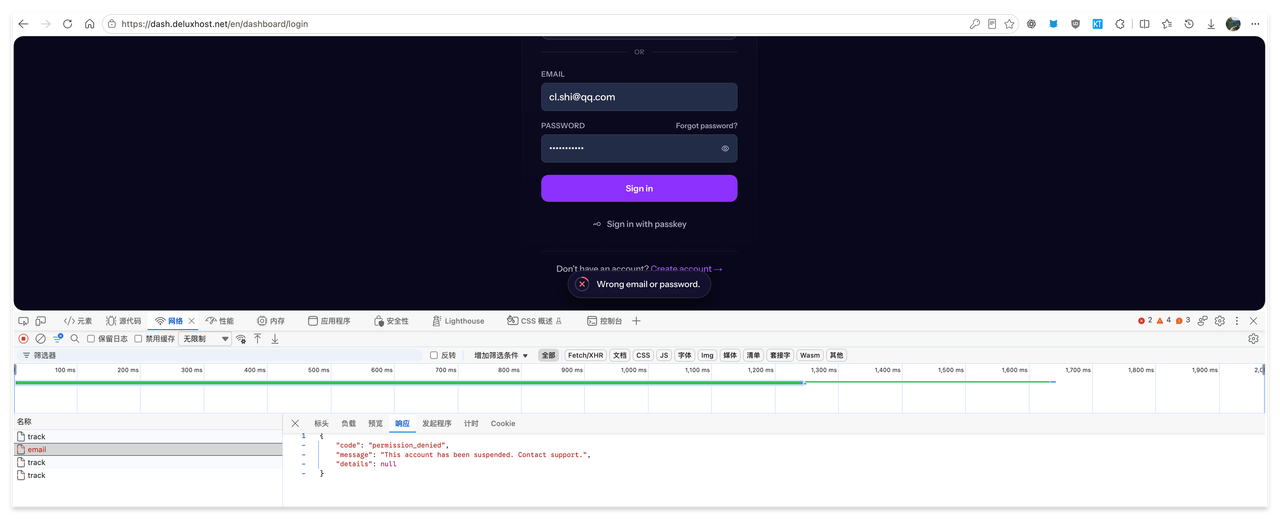Reload the page in browser toolbar

(67, 23)
